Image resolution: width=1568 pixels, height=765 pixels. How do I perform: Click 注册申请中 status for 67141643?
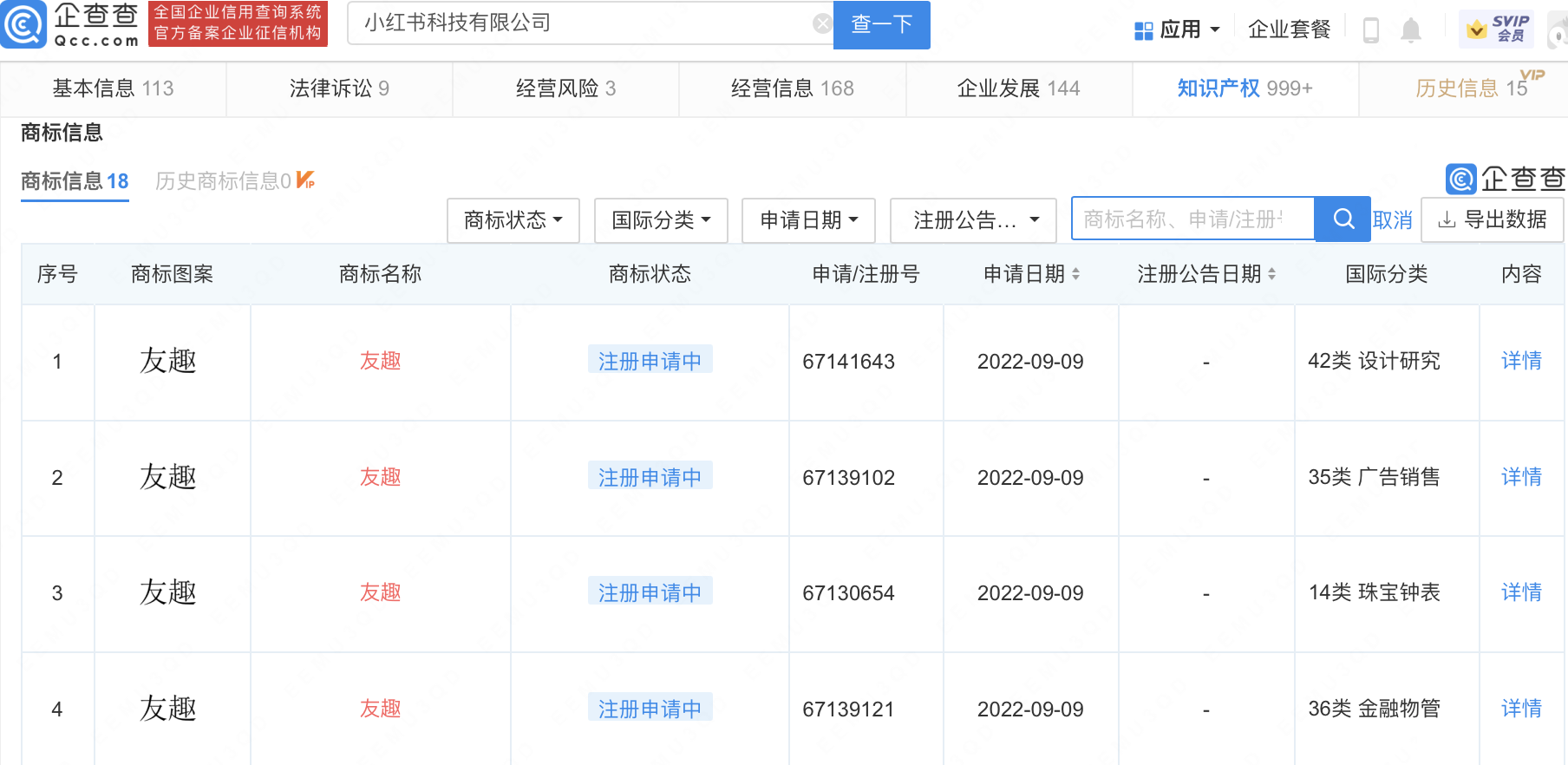650,360
